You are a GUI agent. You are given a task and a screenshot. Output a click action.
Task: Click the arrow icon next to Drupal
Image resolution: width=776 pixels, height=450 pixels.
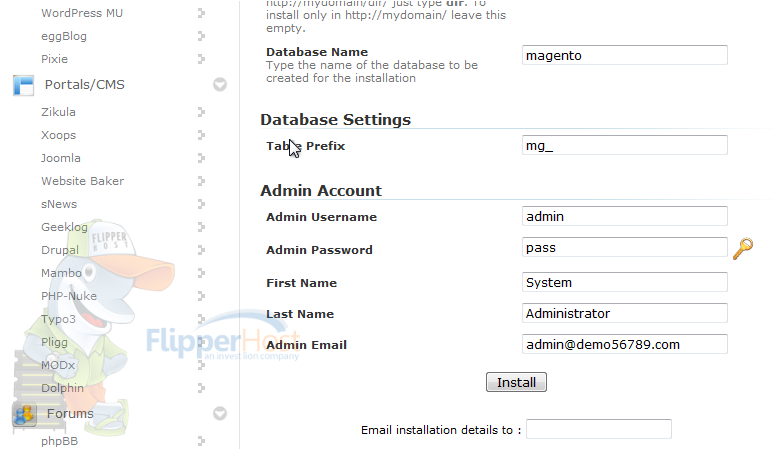(x=201, y=250)
